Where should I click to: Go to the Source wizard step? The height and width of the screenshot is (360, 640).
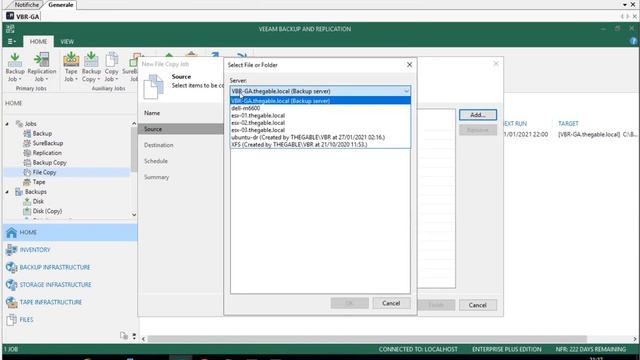pyautogui.click(x=181, y=129)
